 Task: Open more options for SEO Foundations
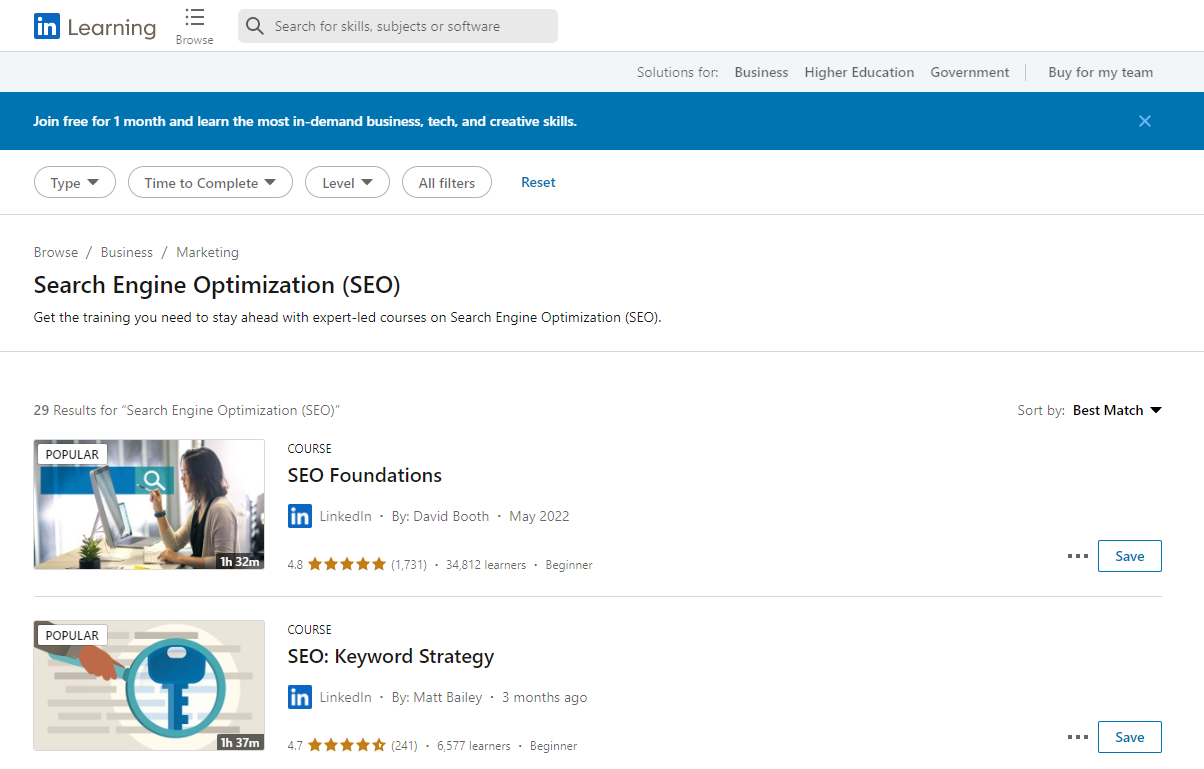(1077, 556)
